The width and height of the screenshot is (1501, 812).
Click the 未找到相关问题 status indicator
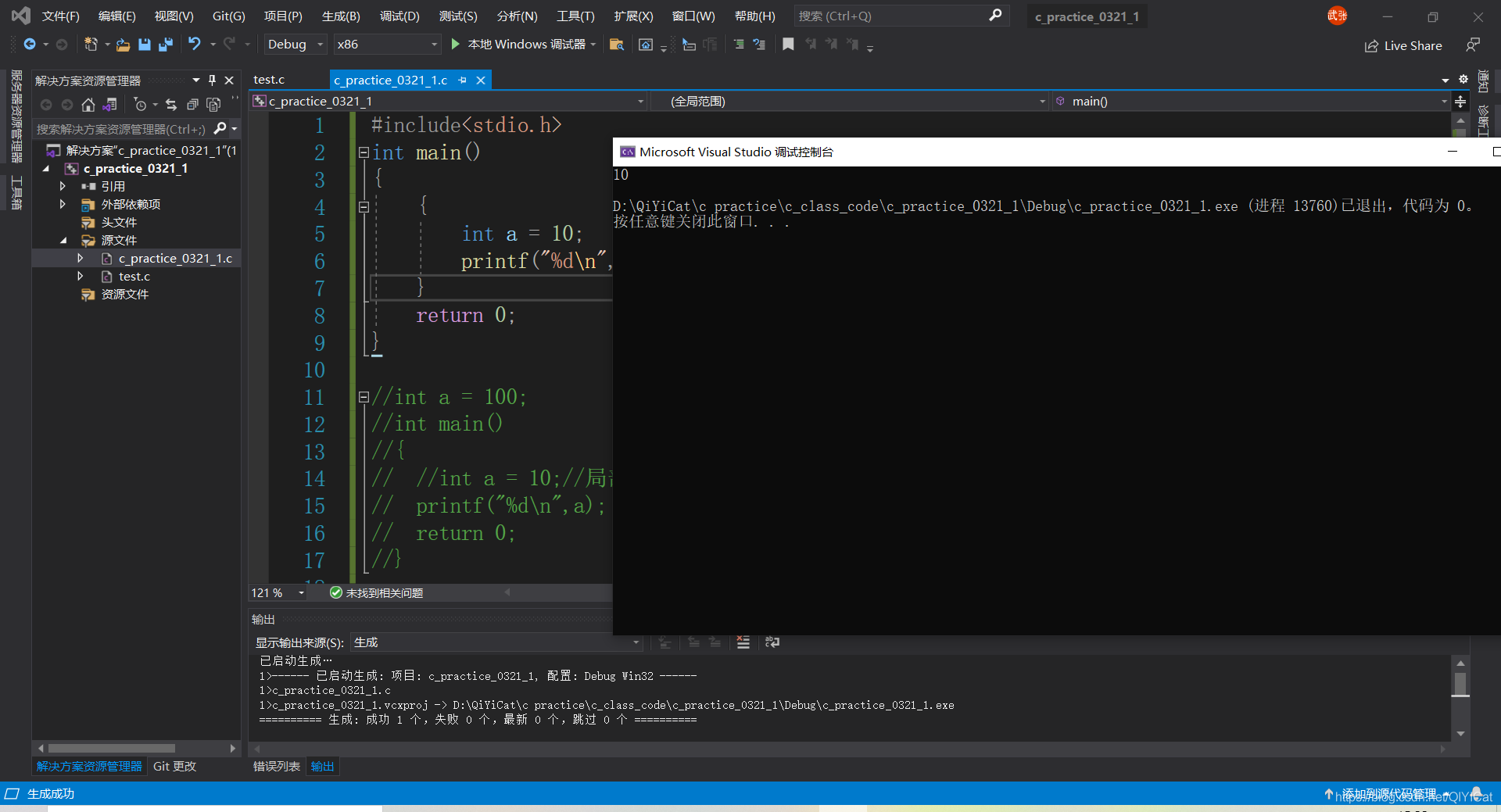(x=377, y=593)
